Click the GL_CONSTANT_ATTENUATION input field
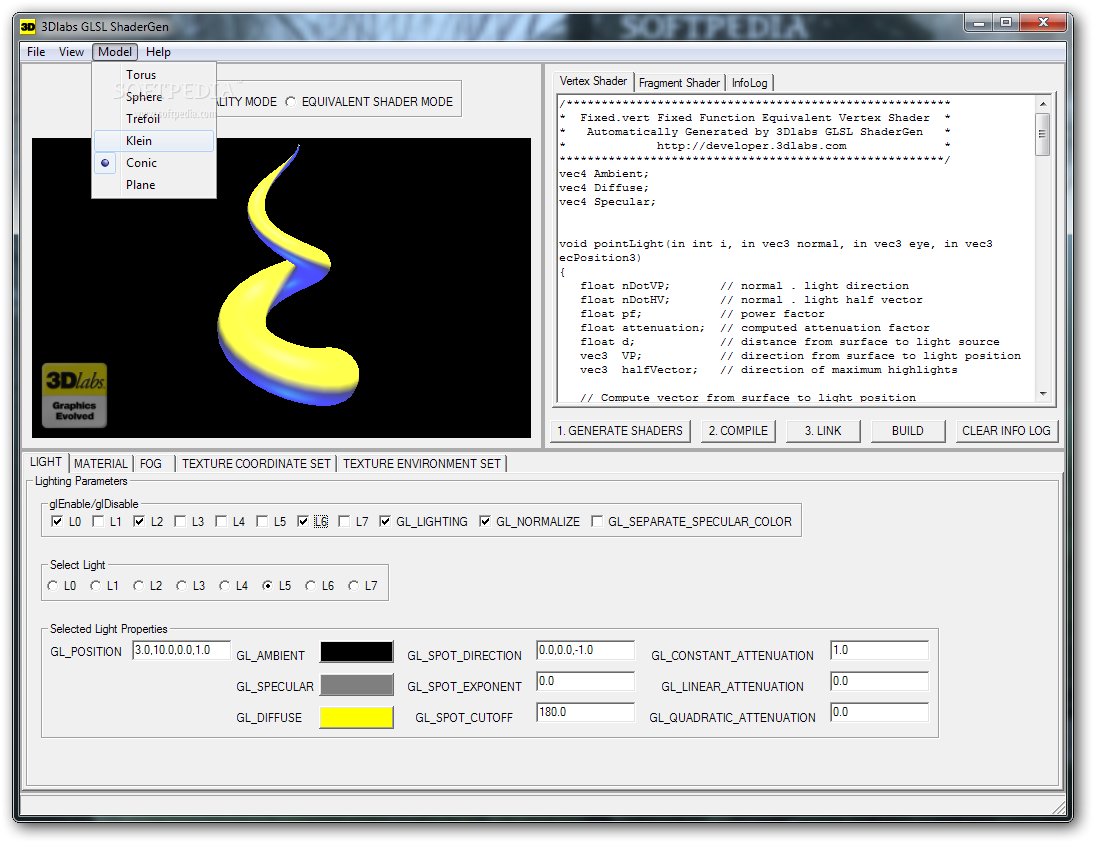Screen dimensions: 1094x843 pyautogui.click(x=879, y=650)
